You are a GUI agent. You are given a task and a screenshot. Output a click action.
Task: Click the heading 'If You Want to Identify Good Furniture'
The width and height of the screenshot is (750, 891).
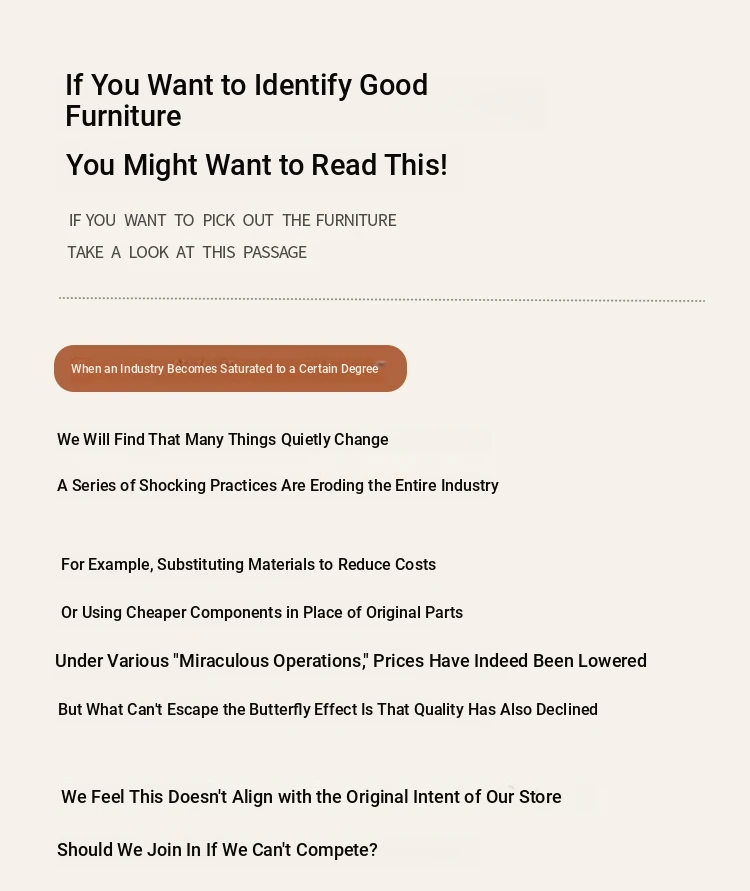(x=247, y=100)
